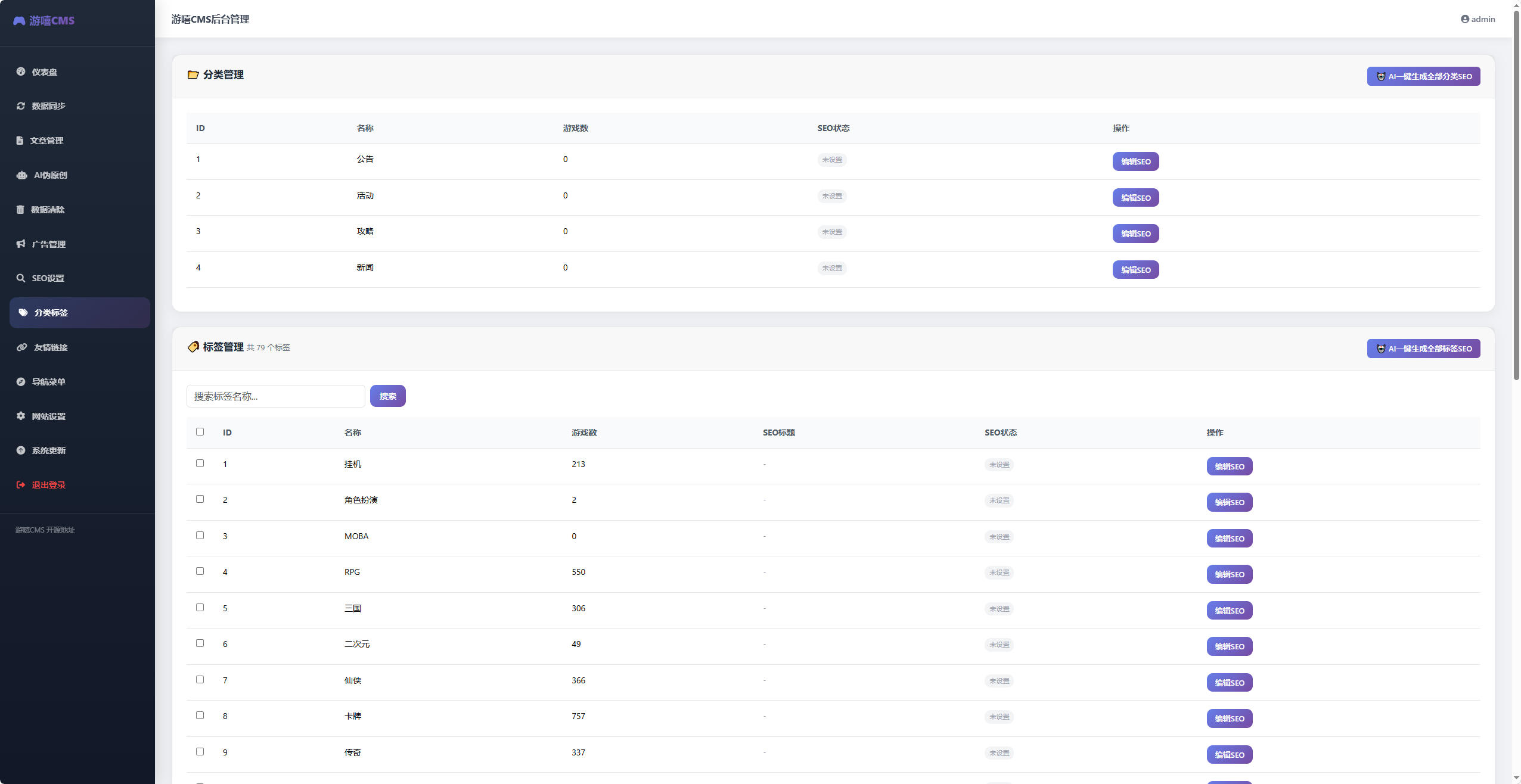Edit SEO for category 活动
1521x784 pixels.
[x=1135, y=198]
